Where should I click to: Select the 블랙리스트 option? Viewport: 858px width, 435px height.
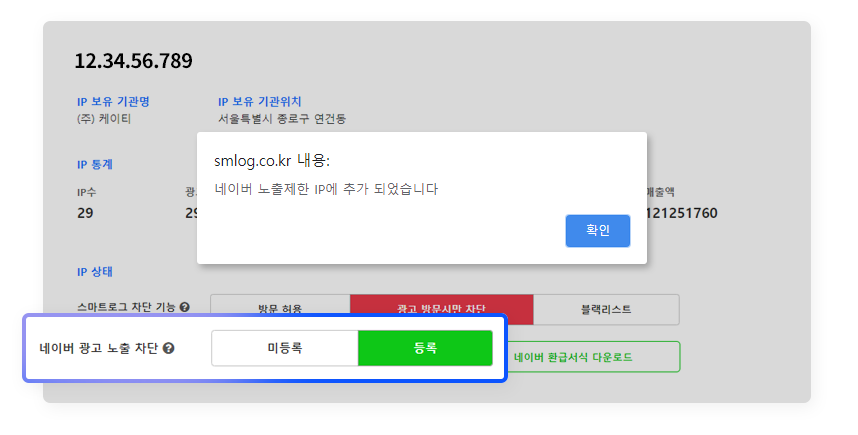[606, 310]
